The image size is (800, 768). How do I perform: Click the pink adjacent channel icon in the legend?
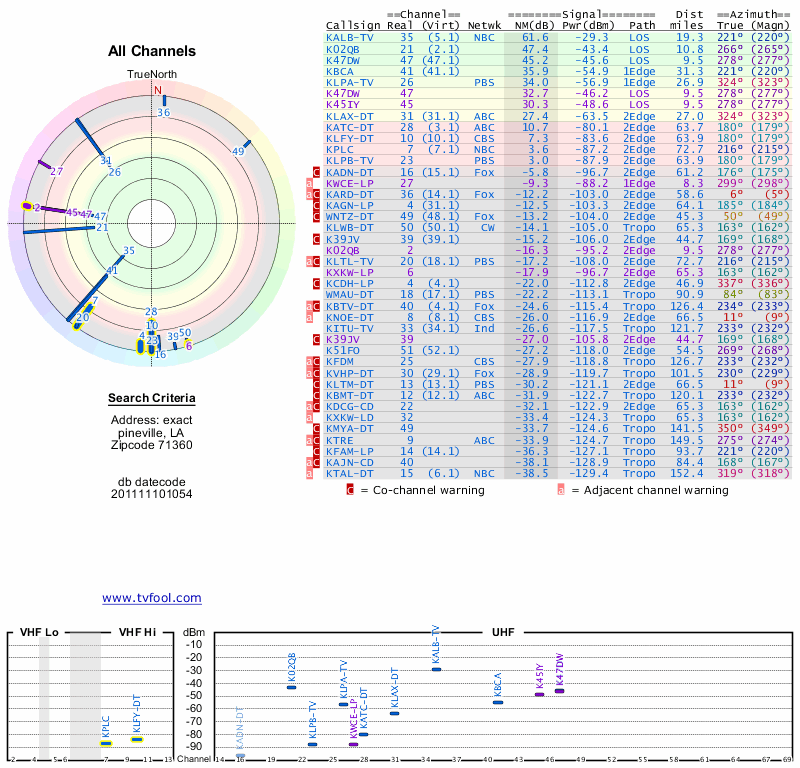coord(561,490)
